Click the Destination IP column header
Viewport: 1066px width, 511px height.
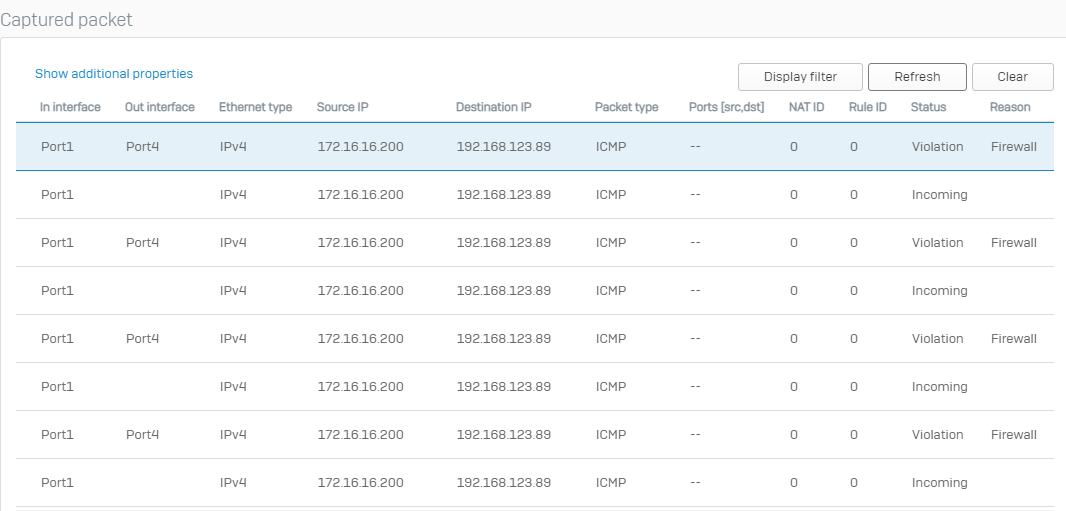tap(494, 107)
